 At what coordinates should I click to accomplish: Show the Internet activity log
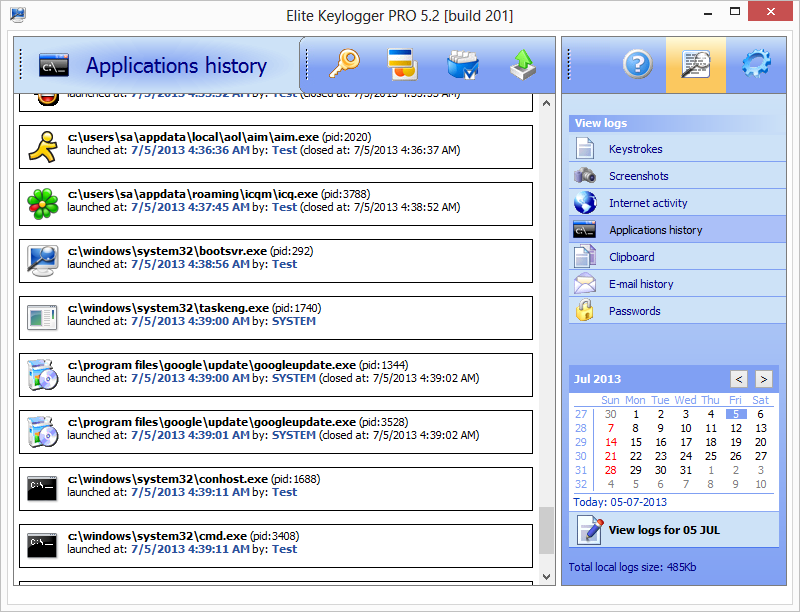[648, 203]
